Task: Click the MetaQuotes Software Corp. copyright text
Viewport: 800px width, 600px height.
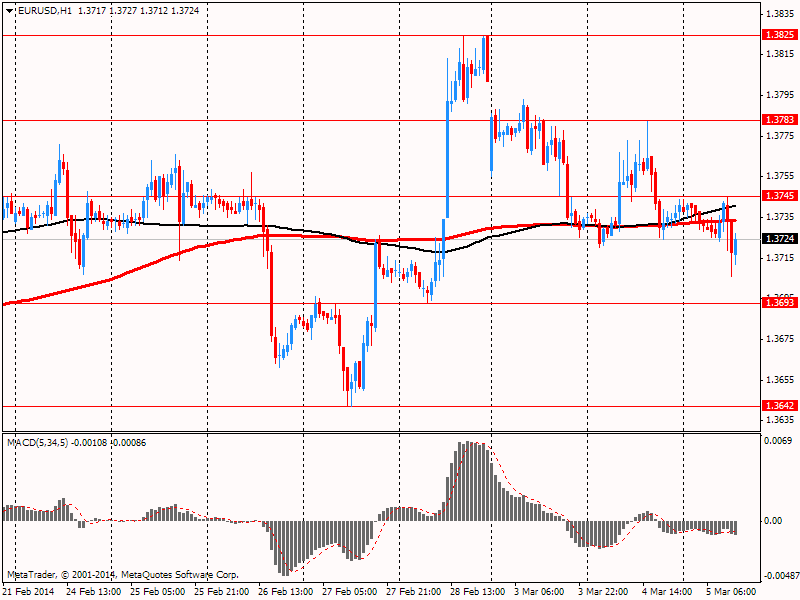Action: click(x=180, y=575)
